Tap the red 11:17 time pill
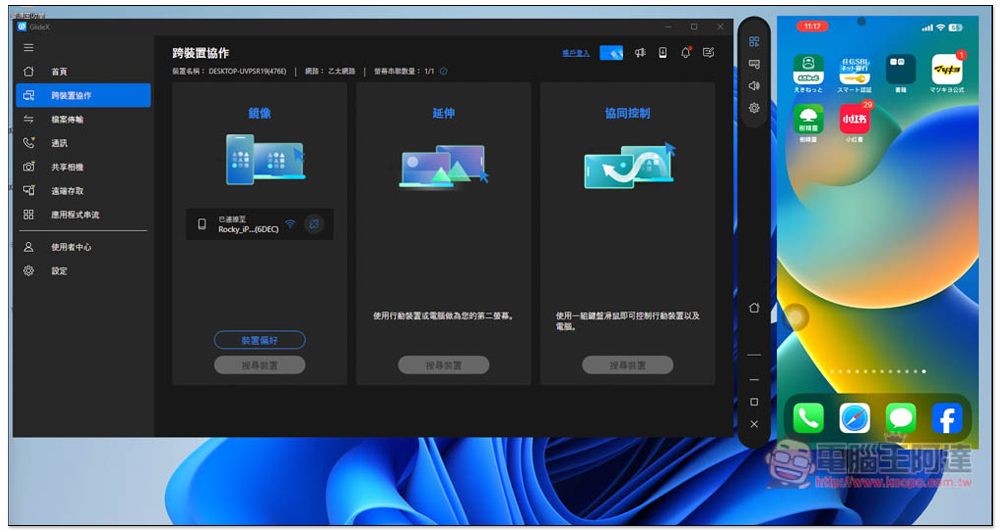This screenshot has height=532, width=1000. pyautogui.click(x=812, y=27)
